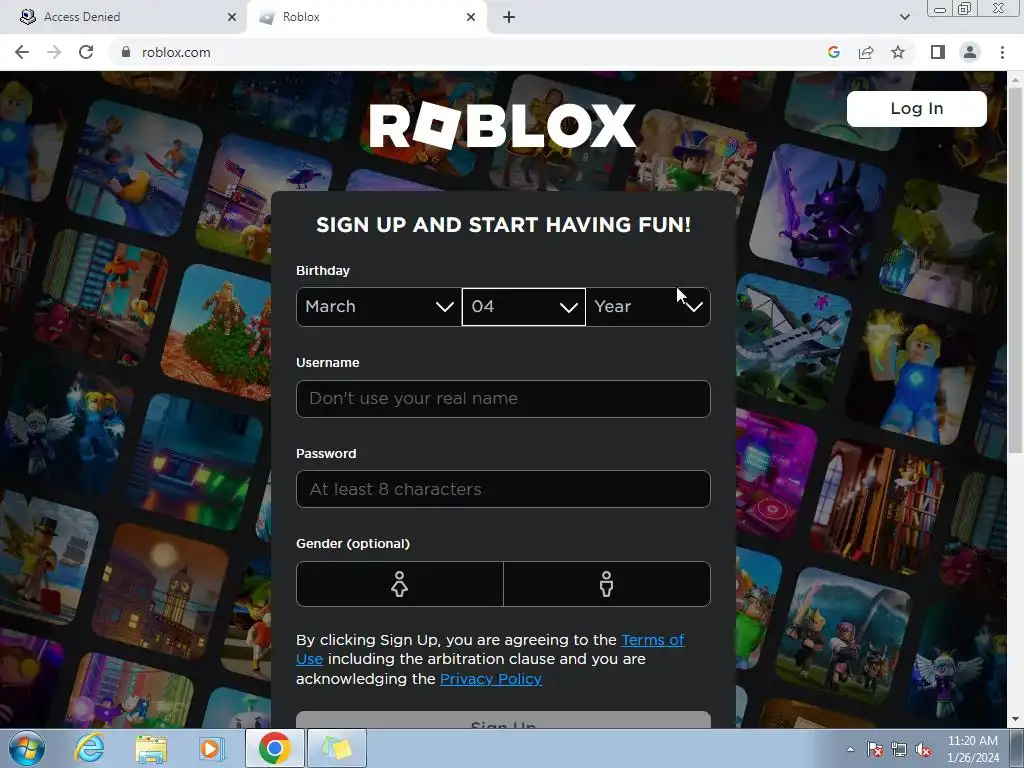This screenshot has height=768, width=1024.
Task: Close the Access Denied tab
Action: click(232, 17)
